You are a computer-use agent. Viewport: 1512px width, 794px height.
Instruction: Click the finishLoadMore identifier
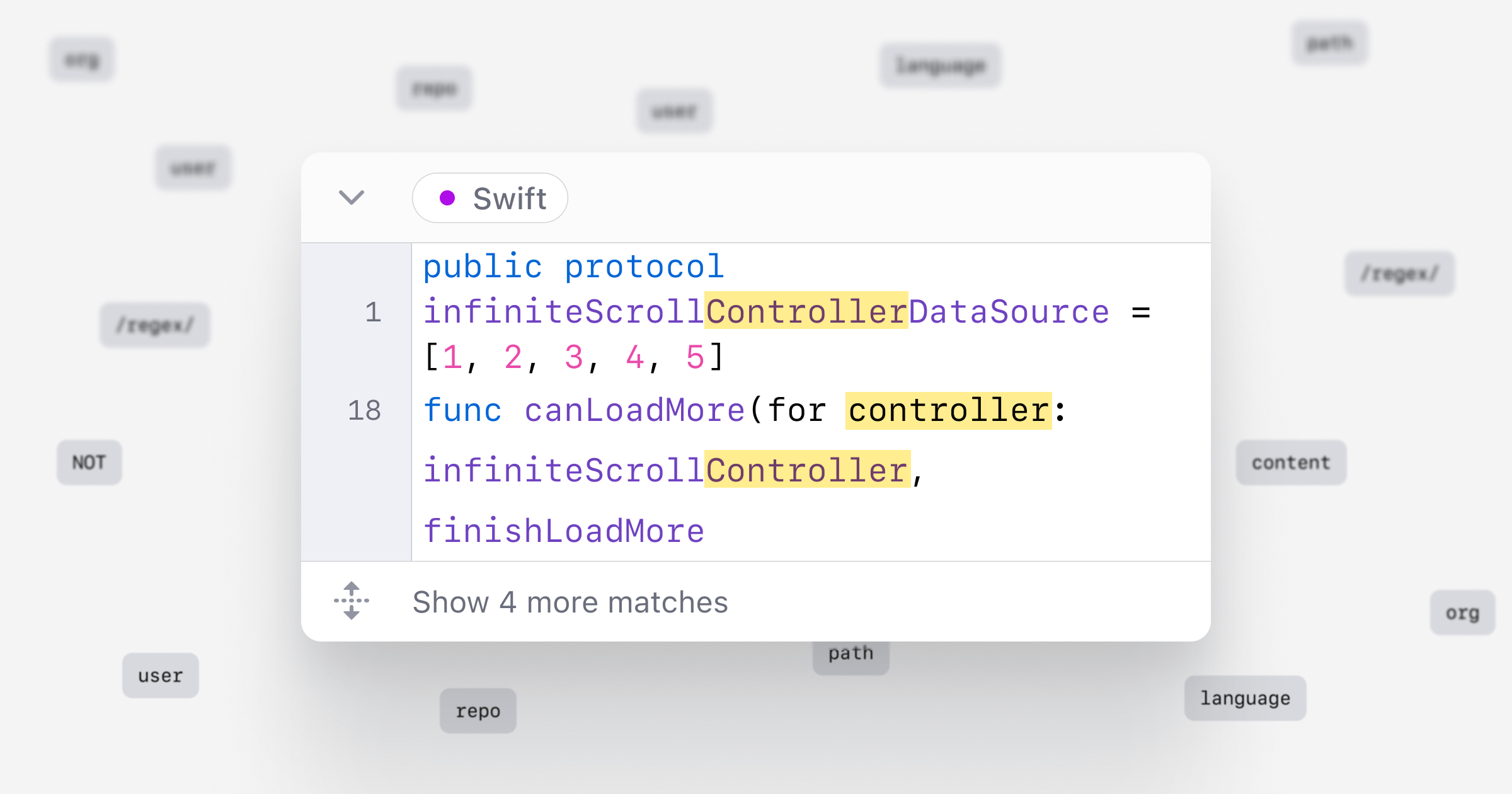pyautogui.click(x=564, y=531)
